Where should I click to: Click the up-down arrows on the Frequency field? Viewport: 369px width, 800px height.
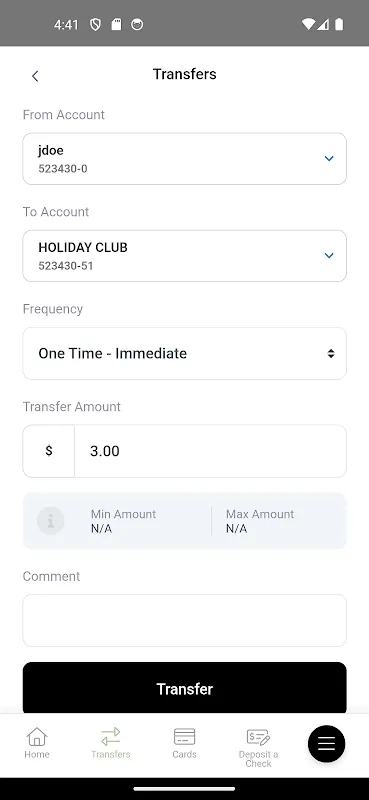[331, 354]
